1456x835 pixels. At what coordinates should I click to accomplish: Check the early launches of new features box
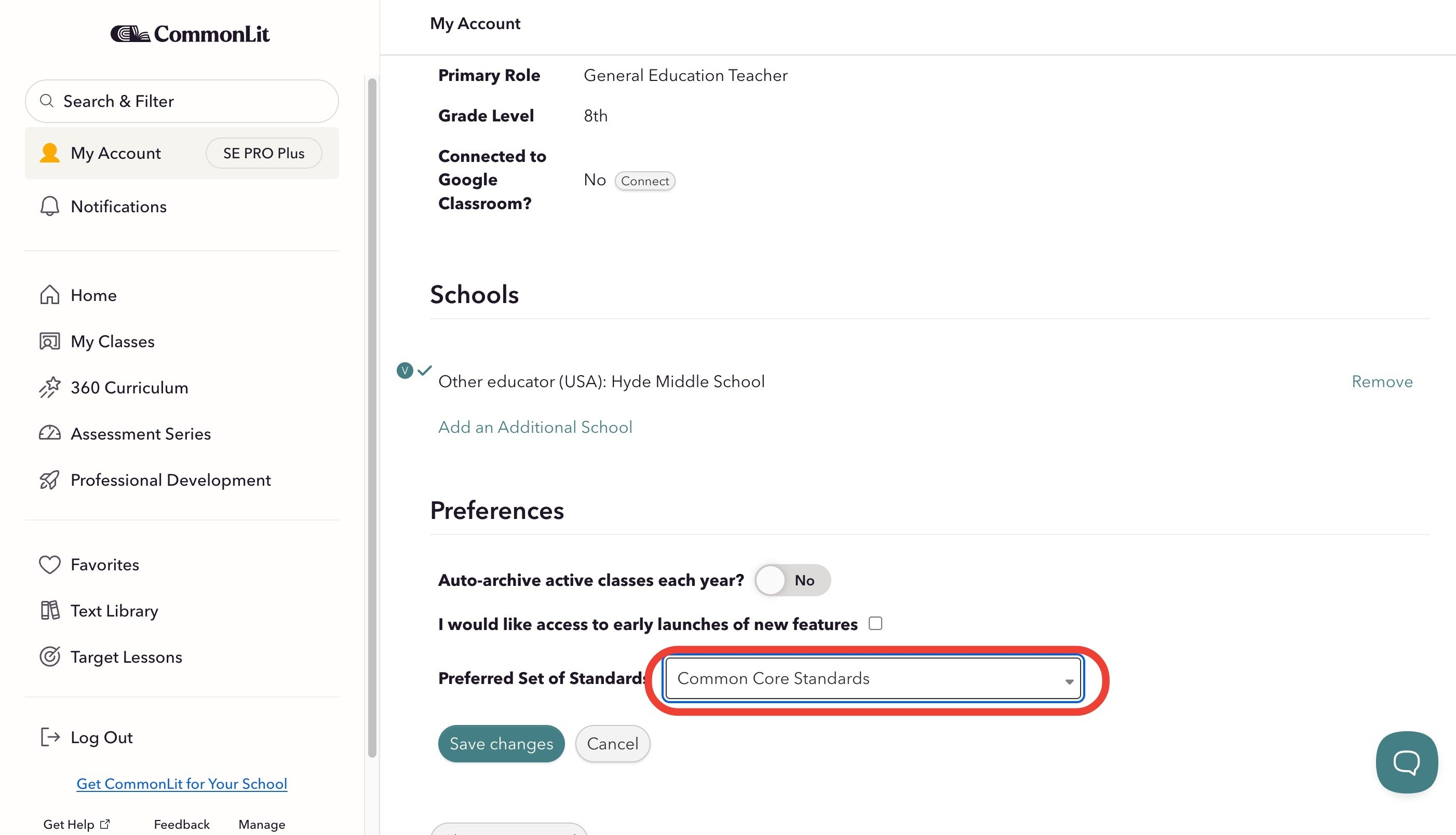875,623
